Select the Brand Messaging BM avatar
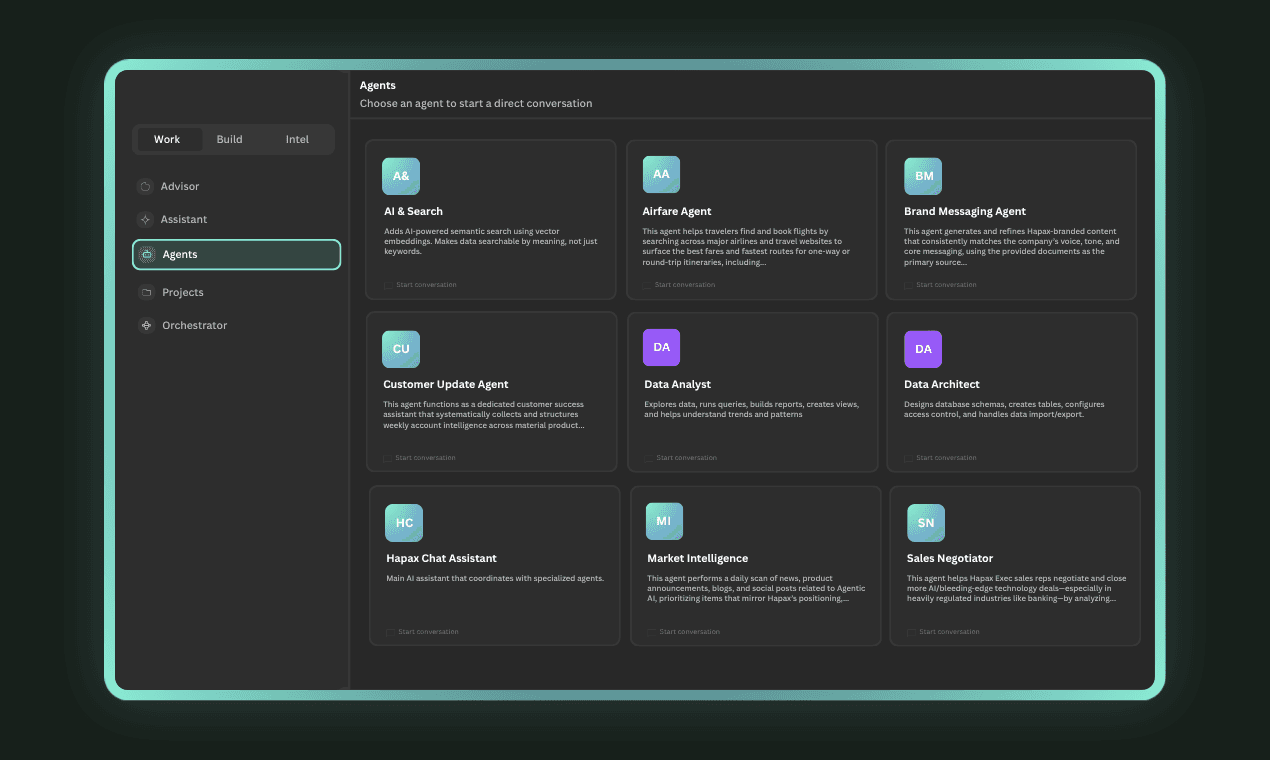1270x760 pixels. tap(923, 176)
